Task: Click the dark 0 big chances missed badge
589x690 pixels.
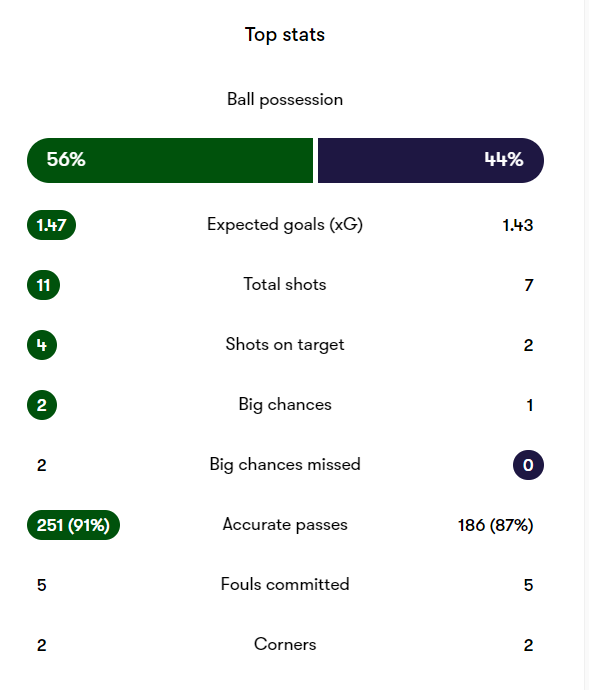Action: pos(528,465)
